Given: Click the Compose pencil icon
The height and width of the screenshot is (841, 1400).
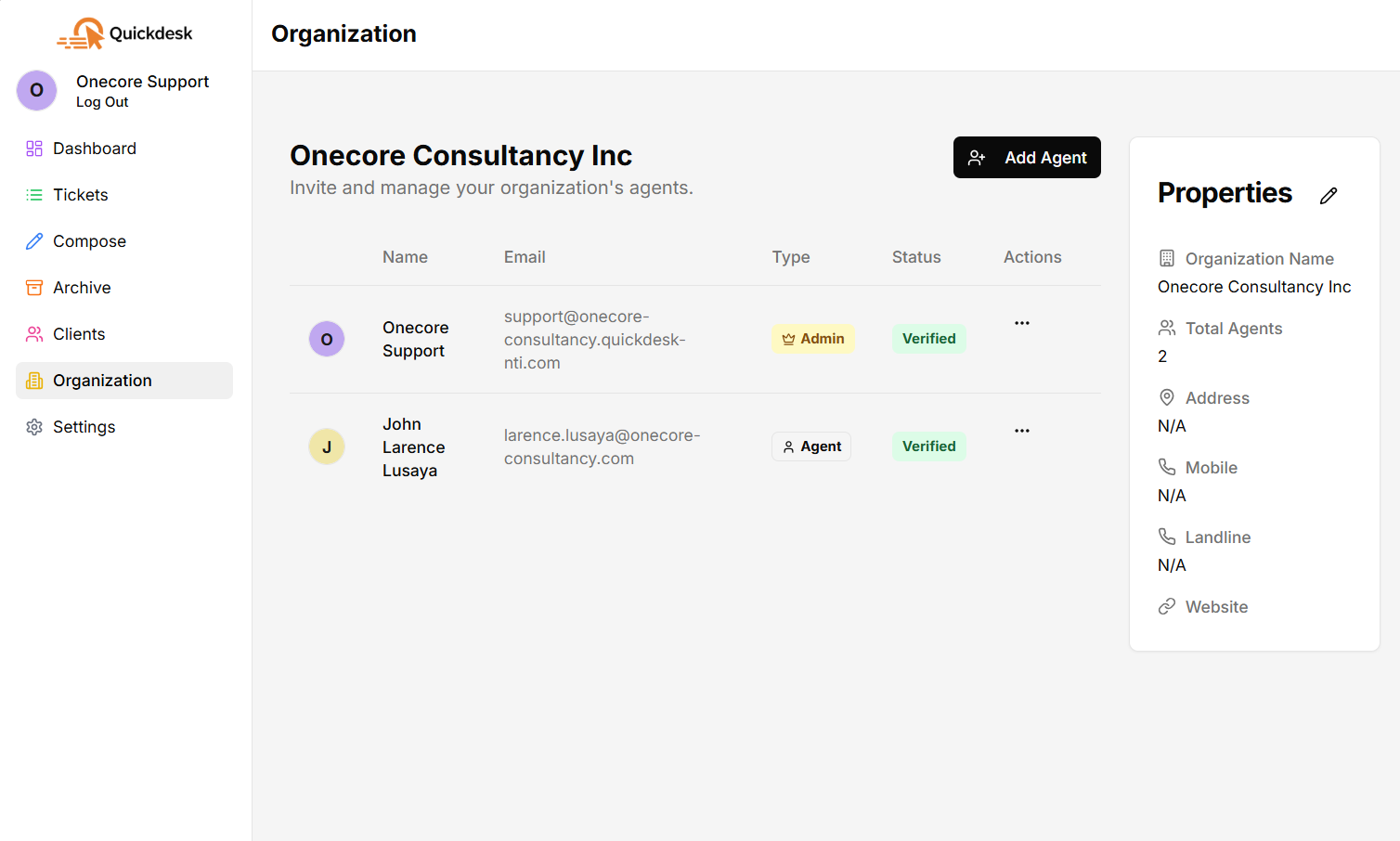Looking at the screenshot, I should [34, 240].
